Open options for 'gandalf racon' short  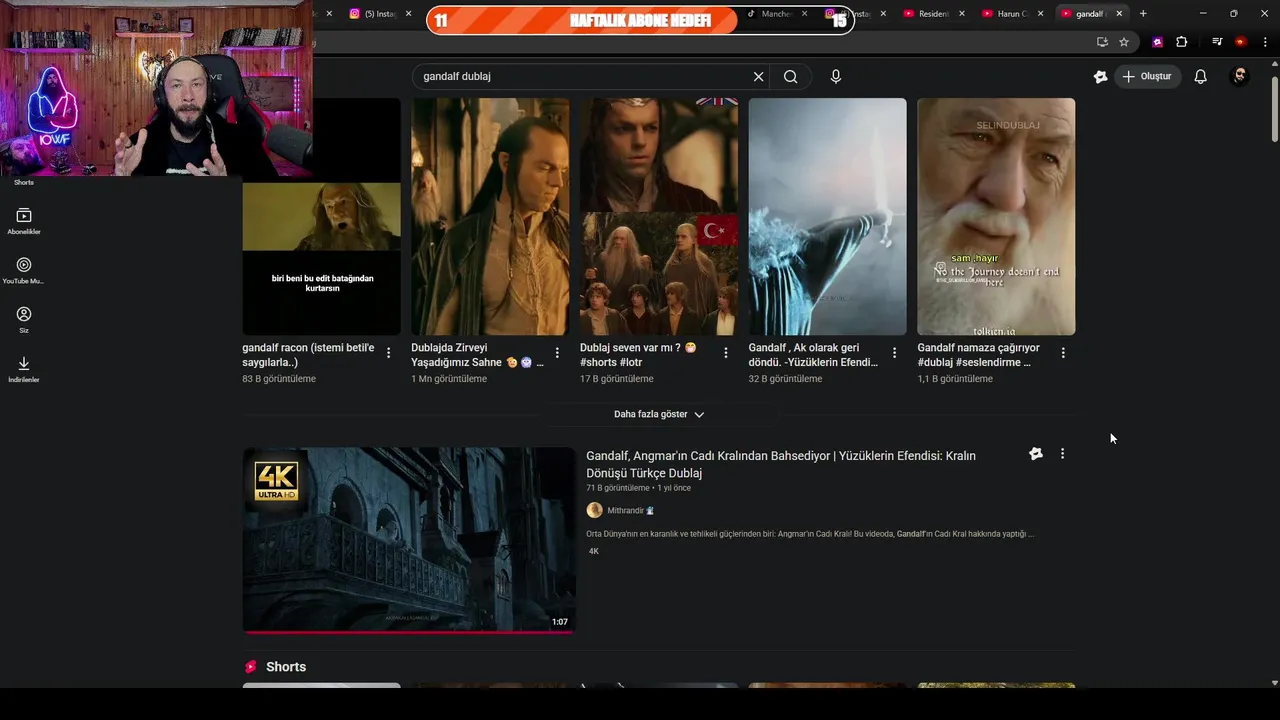click(388, 353)
